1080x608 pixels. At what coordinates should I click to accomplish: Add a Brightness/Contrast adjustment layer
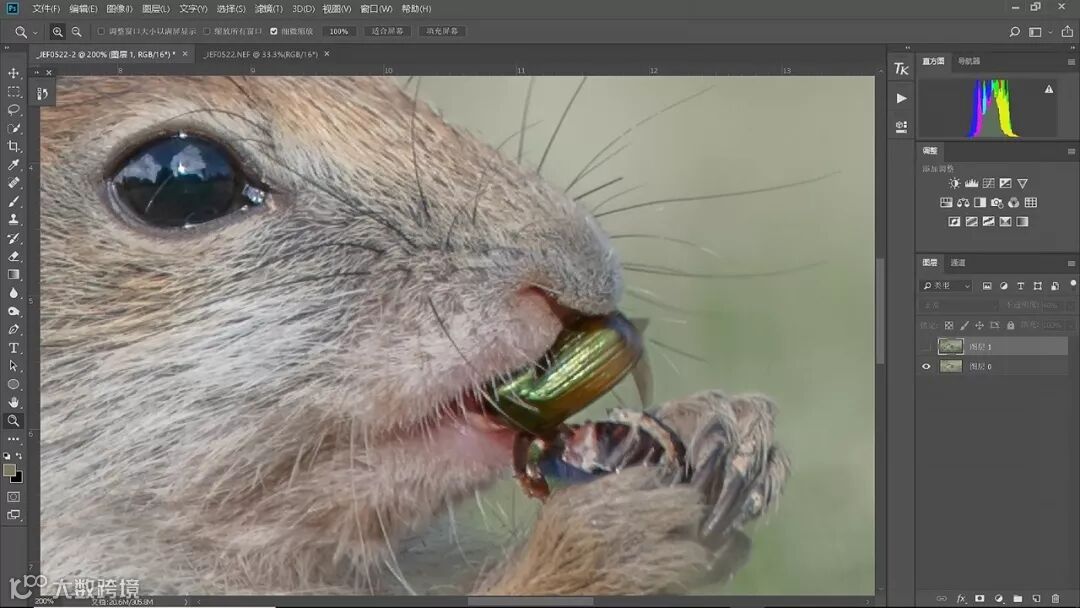pyautogui.click(x=954, y=184)
